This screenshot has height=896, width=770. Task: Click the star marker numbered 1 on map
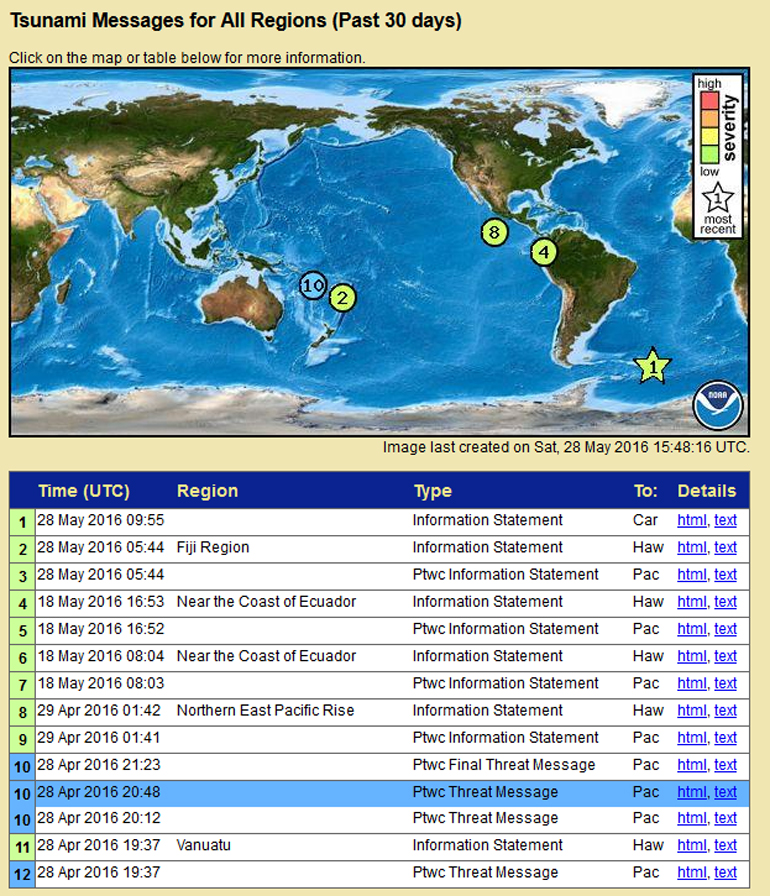(652, 367)
